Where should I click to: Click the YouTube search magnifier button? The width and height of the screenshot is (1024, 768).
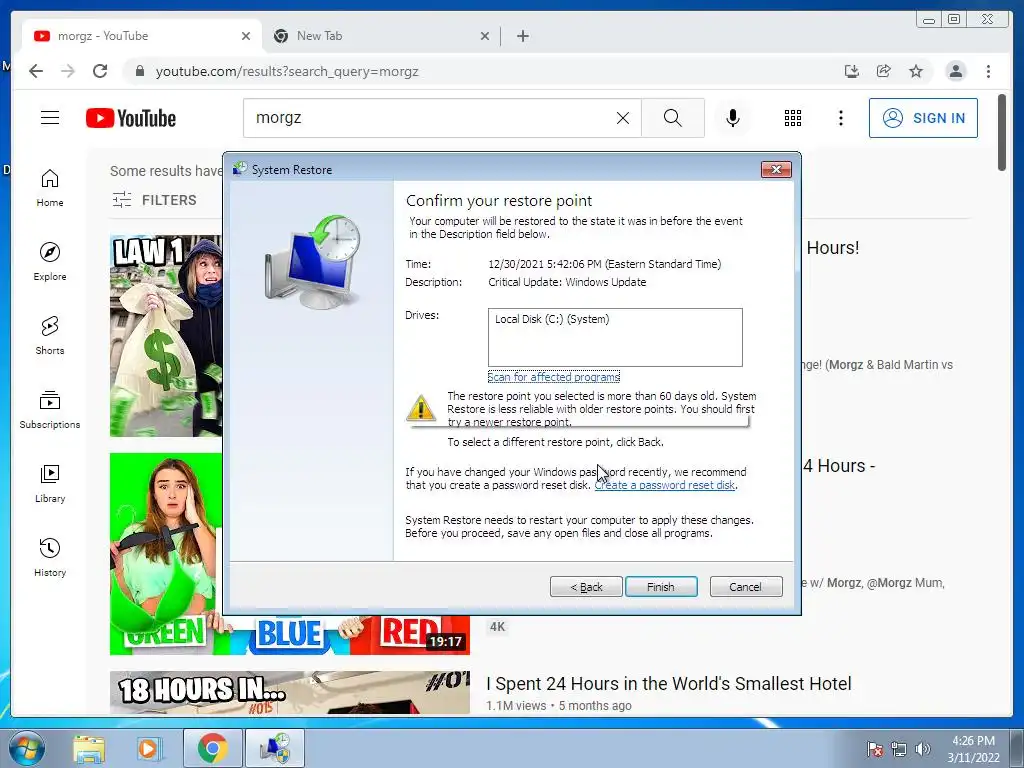[x=673, y=118]
